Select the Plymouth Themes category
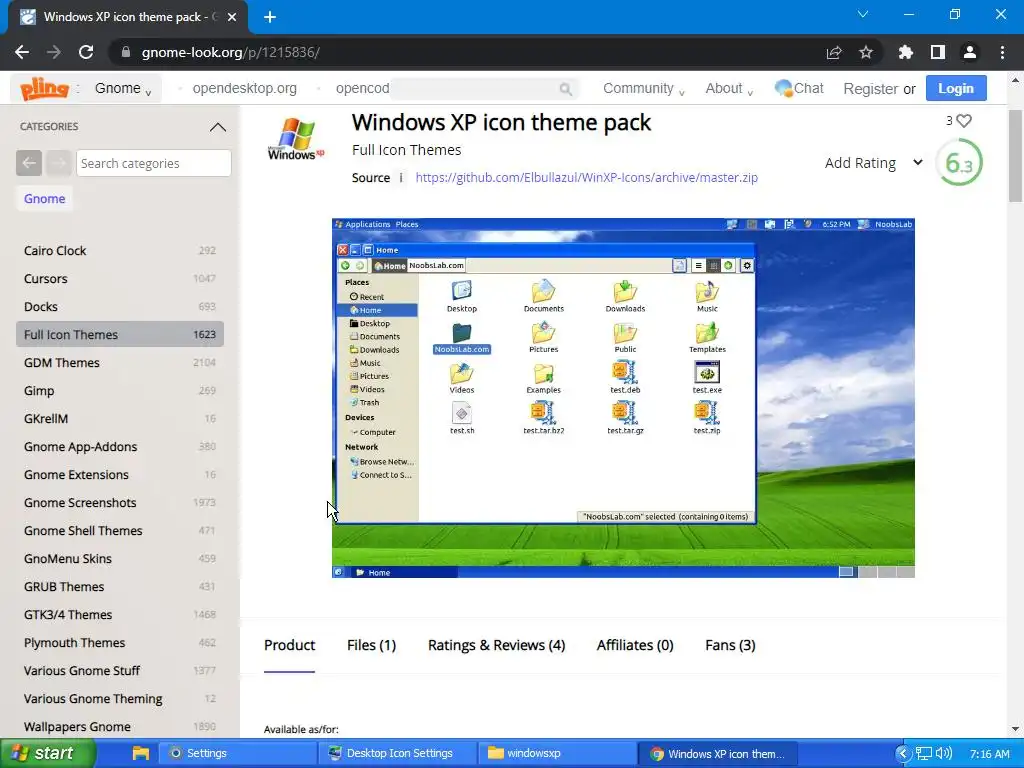Image resolution: width=1024 pixels, height=768 pixels. (x=120, y=643)
